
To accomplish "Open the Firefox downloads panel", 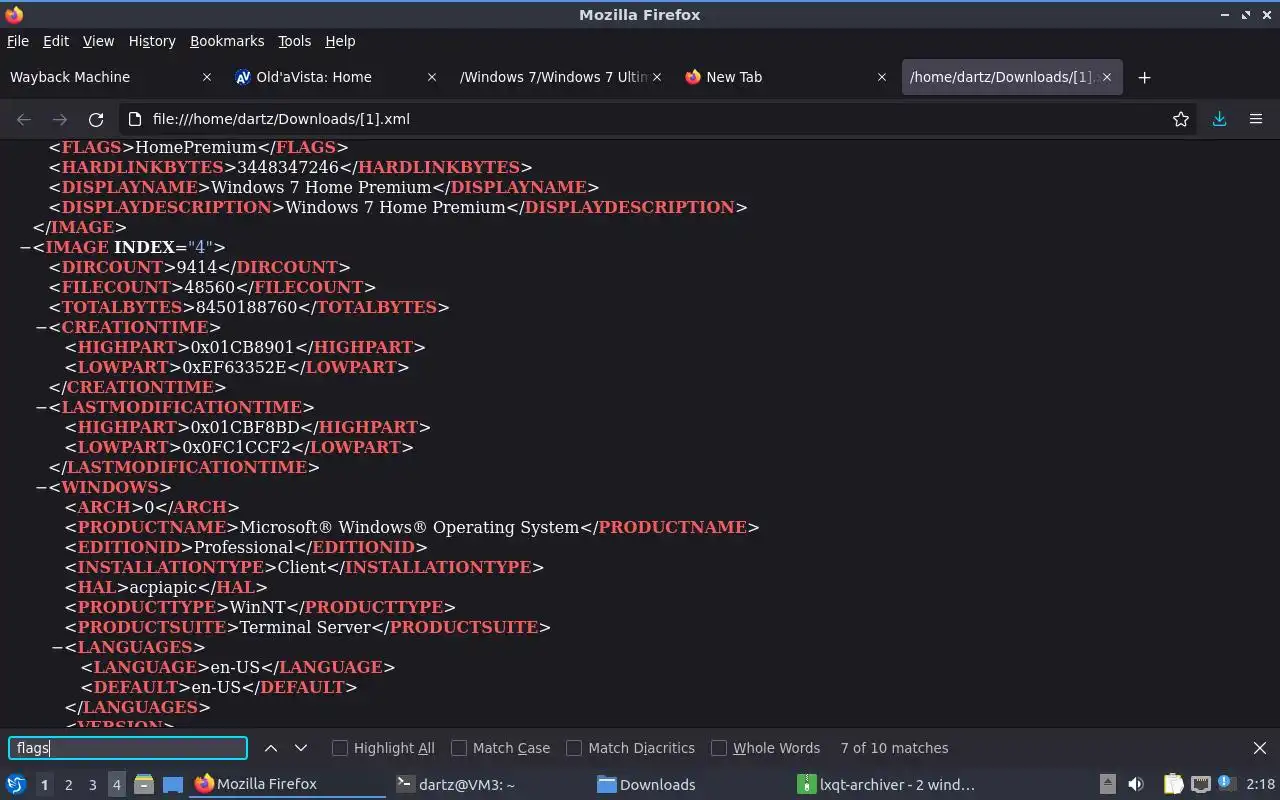I will click(1219, 119).
